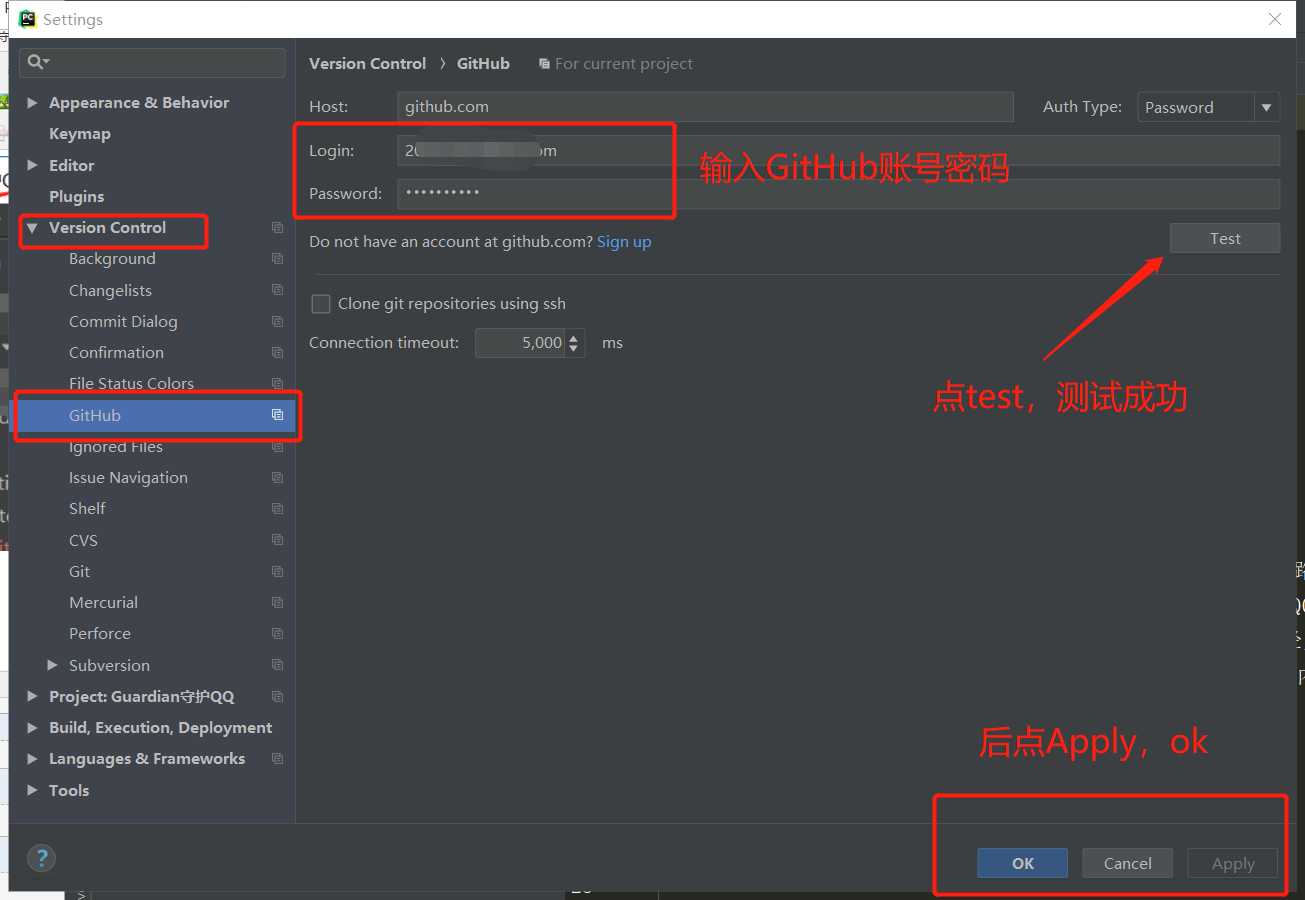Expand the Project: Guardian section
Screen dimensions: 1305x900
pos(32,697)
